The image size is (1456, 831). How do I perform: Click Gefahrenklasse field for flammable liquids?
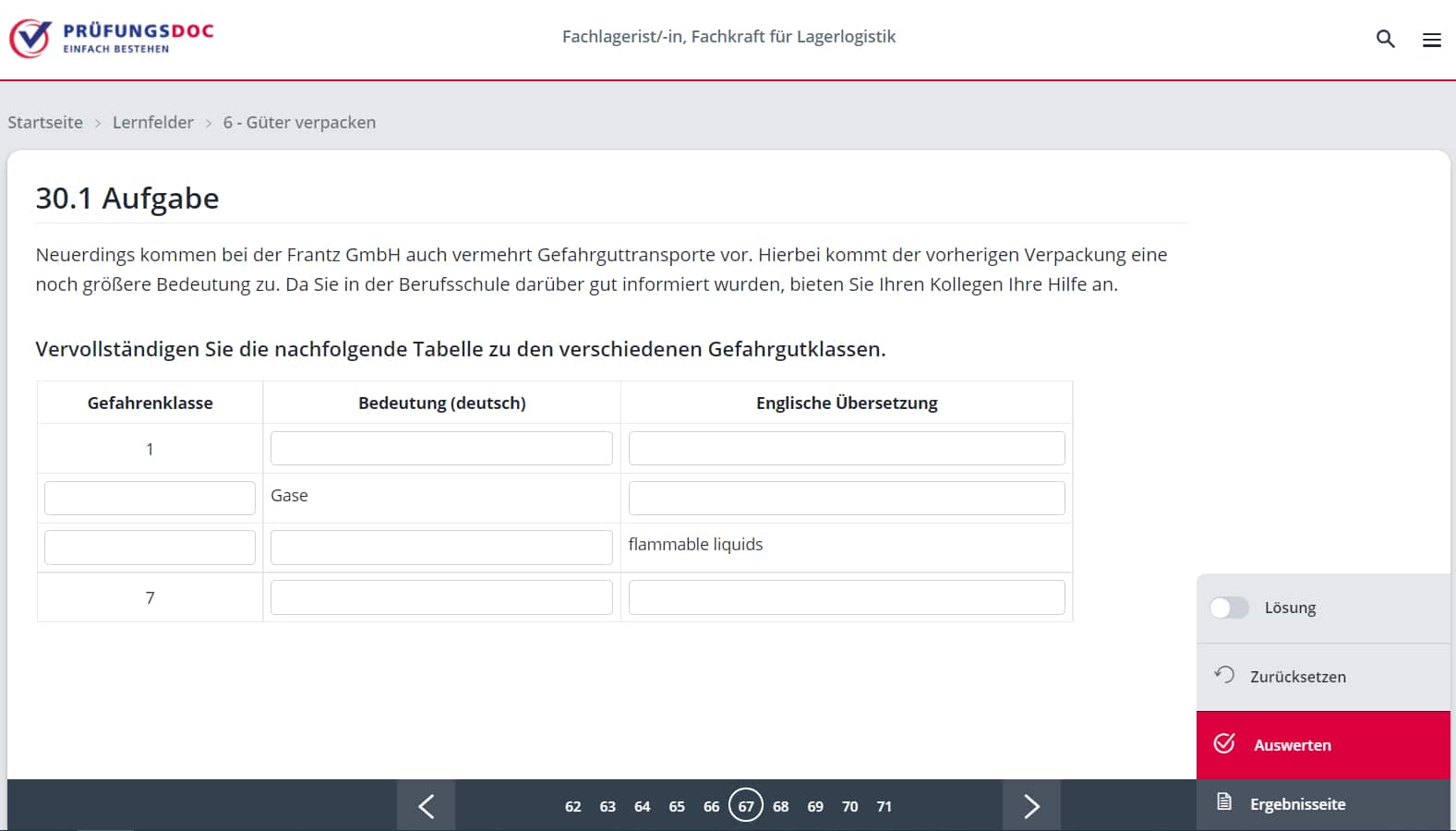click(x=150, y=548)
